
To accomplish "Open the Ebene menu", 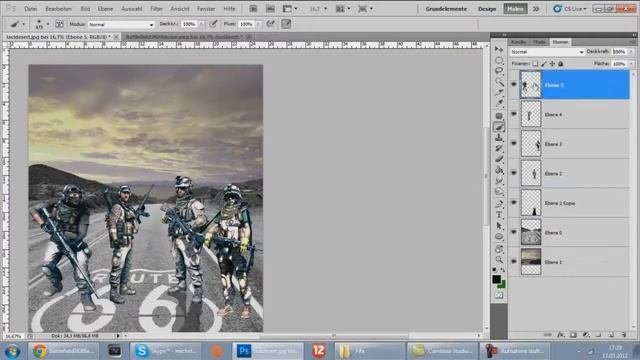I will (x=105, y=9).
